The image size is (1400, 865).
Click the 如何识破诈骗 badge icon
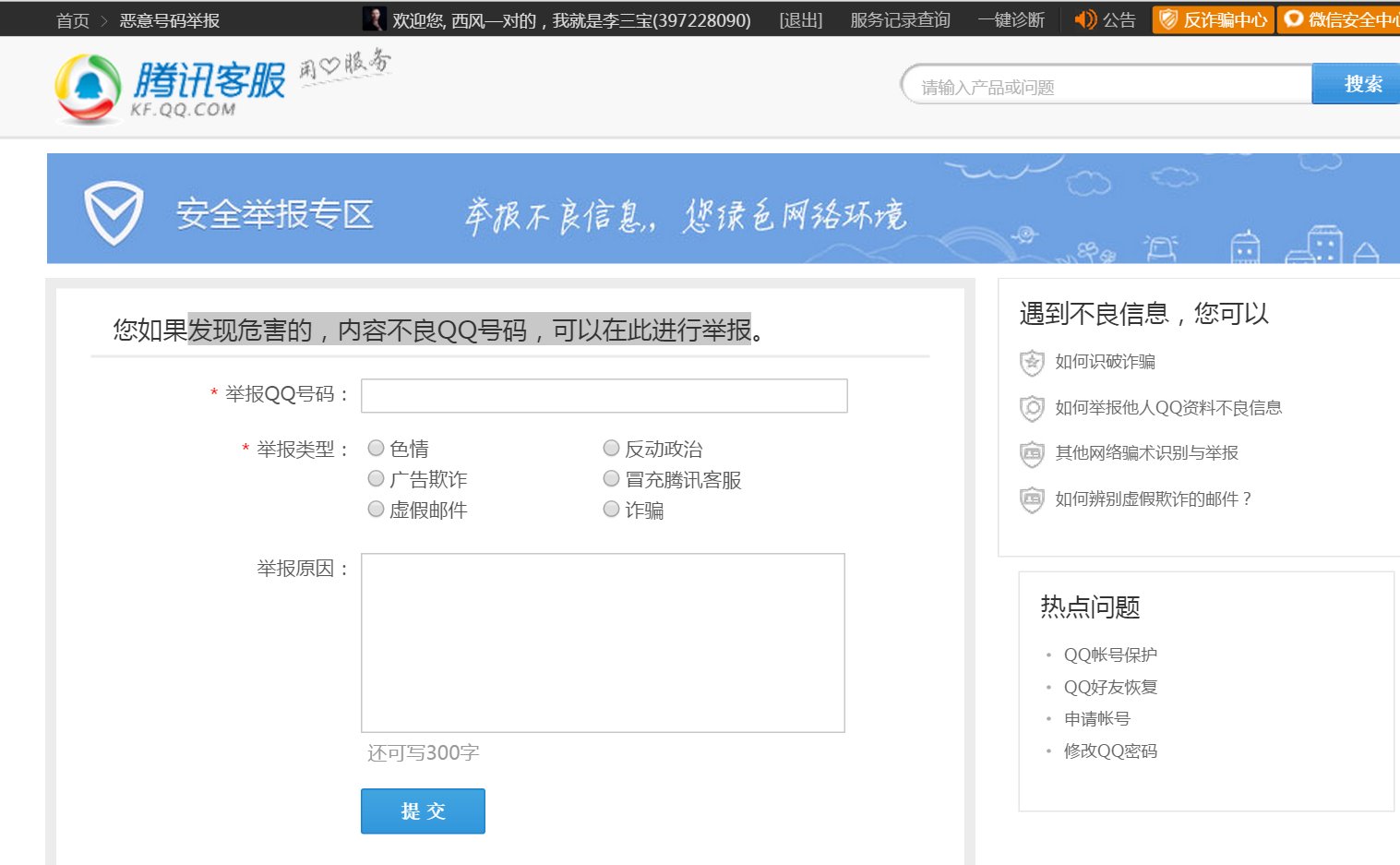click(1031, 363)
